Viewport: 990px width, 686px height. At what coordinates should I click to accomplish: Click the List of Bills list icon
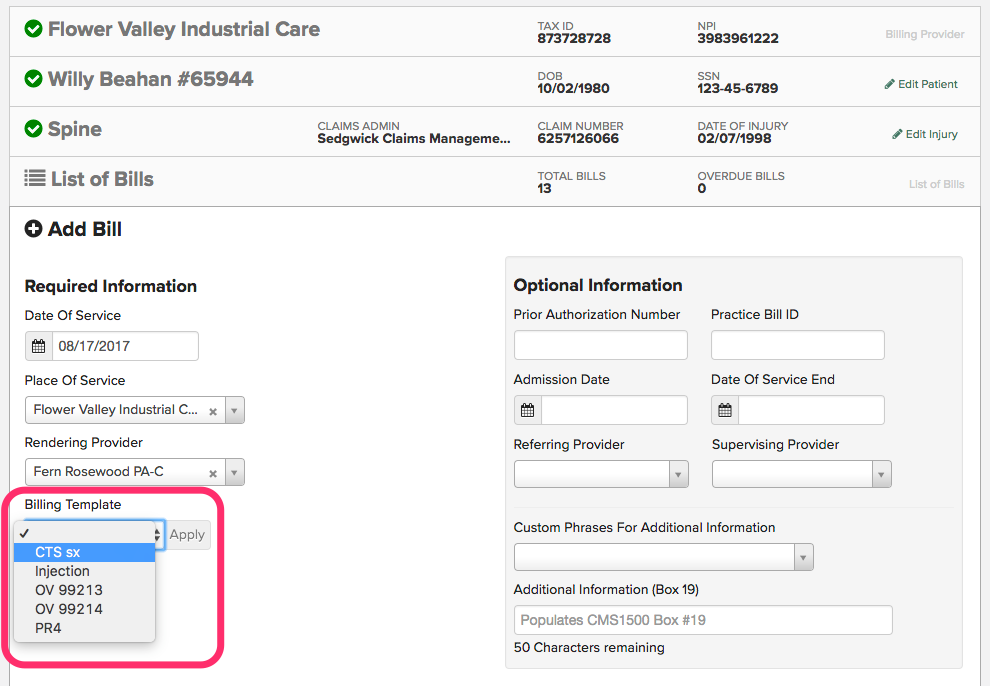34,179
